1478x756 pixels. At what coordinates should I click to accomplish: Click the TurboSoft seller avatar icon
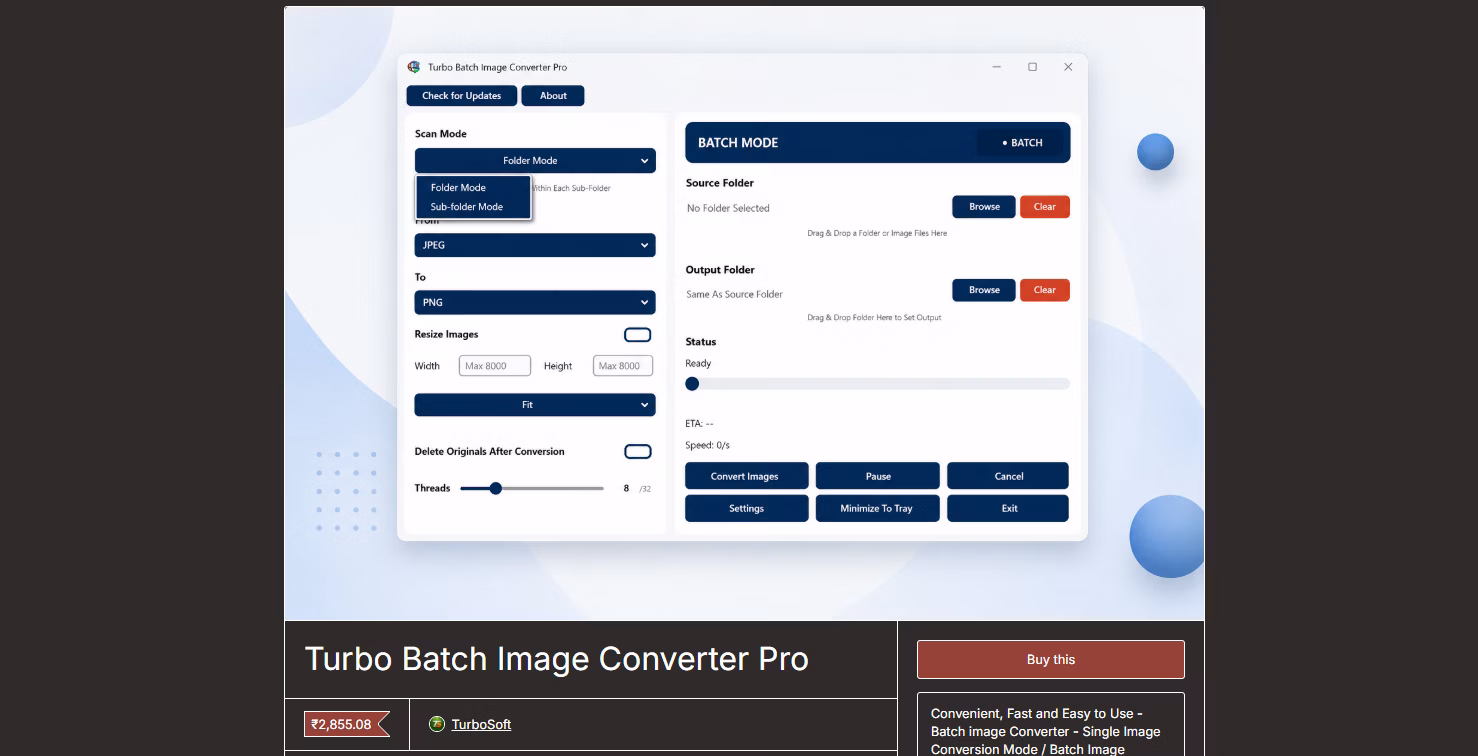click(437, 724)
